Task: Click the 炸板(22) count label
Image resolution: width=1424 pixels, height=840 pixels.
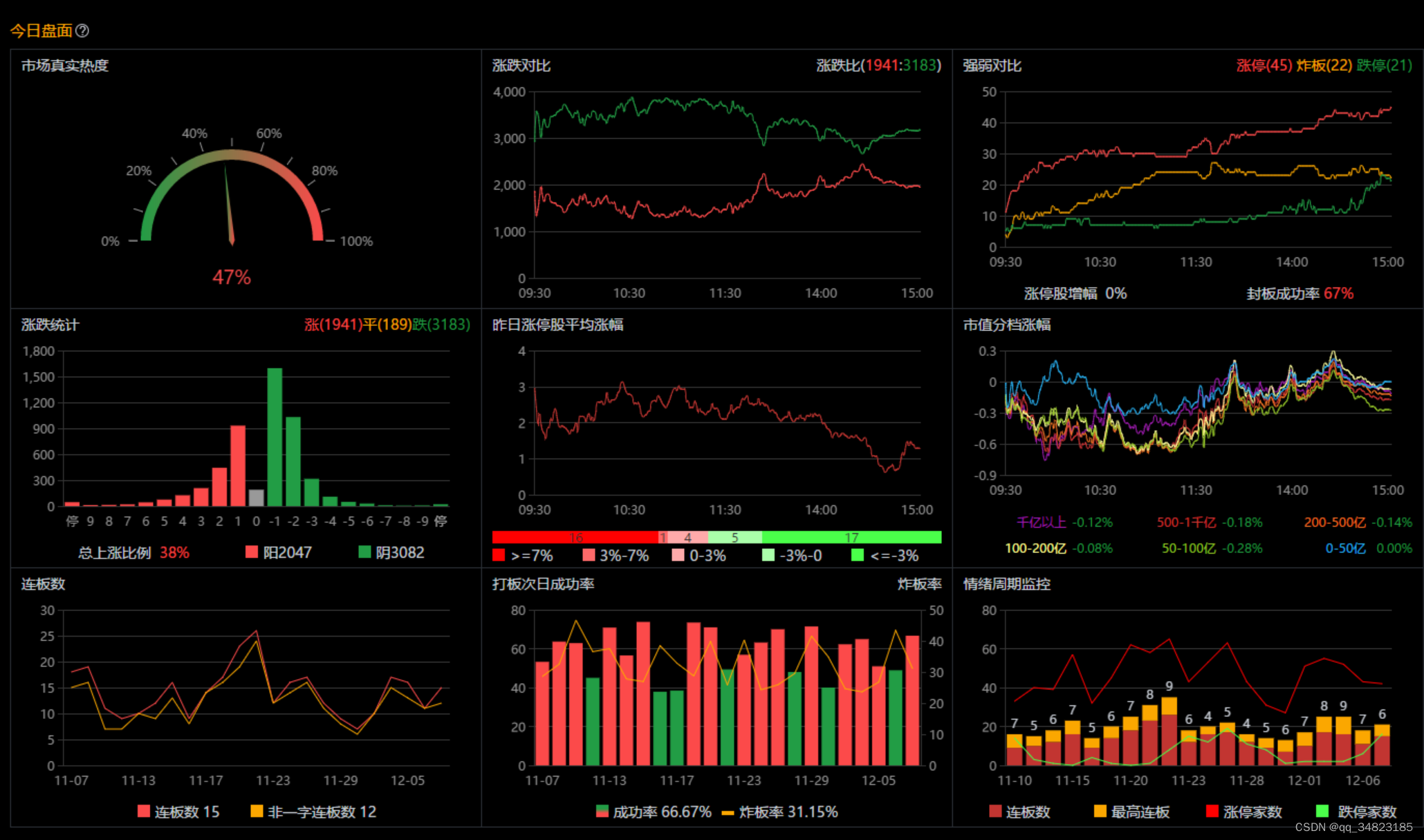Action: tap(1324, 66)
